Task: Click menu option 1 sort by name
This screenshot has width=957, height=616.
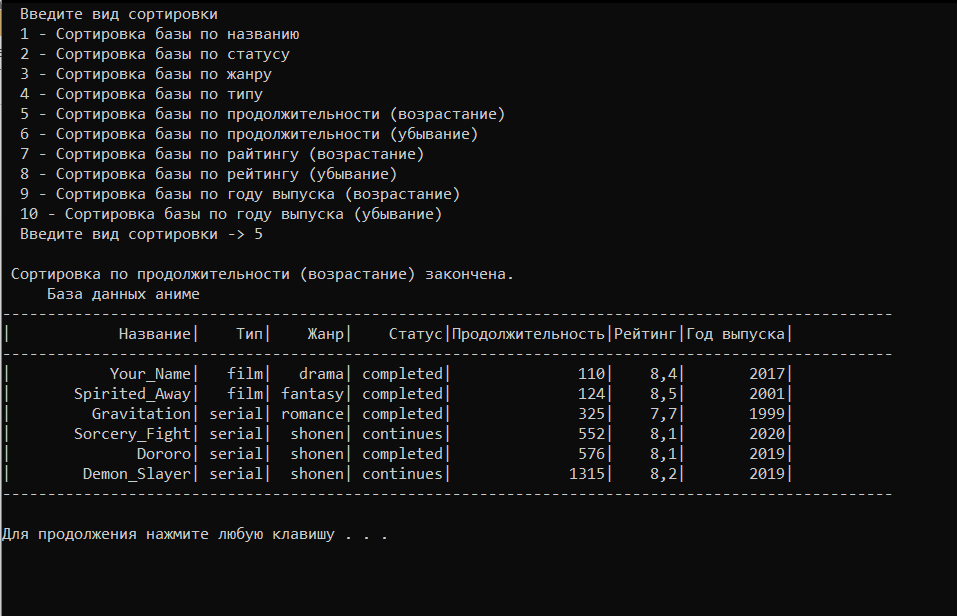Action: [x=160, y=34]
